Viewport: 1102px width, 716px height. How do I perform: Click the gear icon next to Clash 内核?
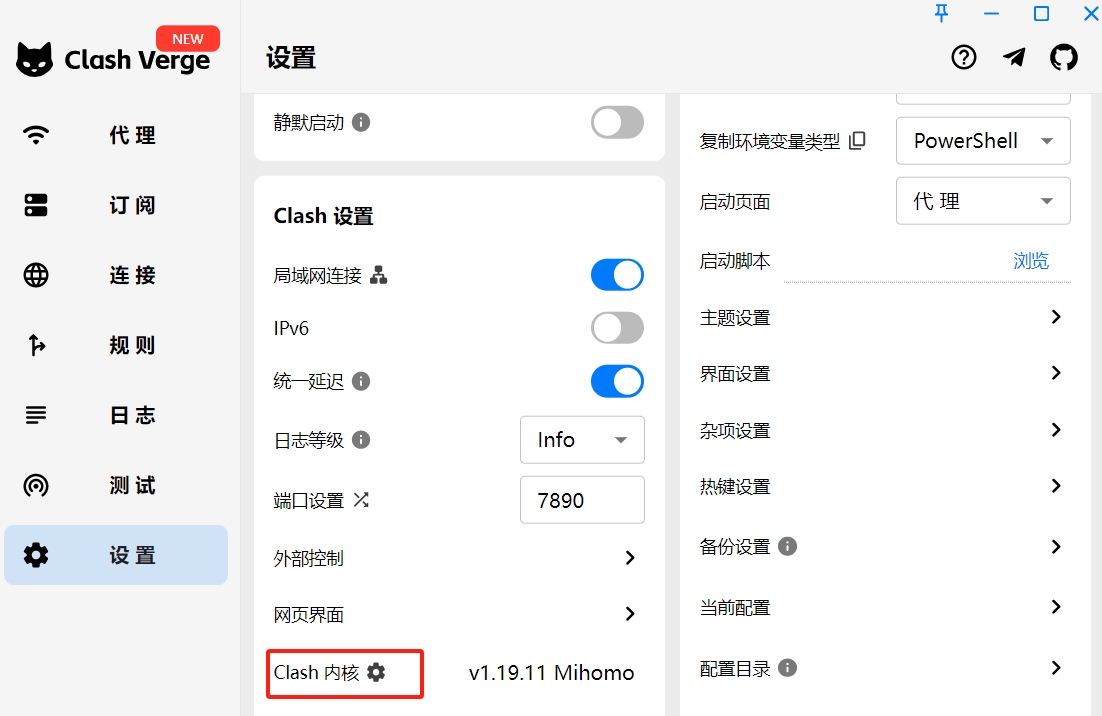click(376, 672)
